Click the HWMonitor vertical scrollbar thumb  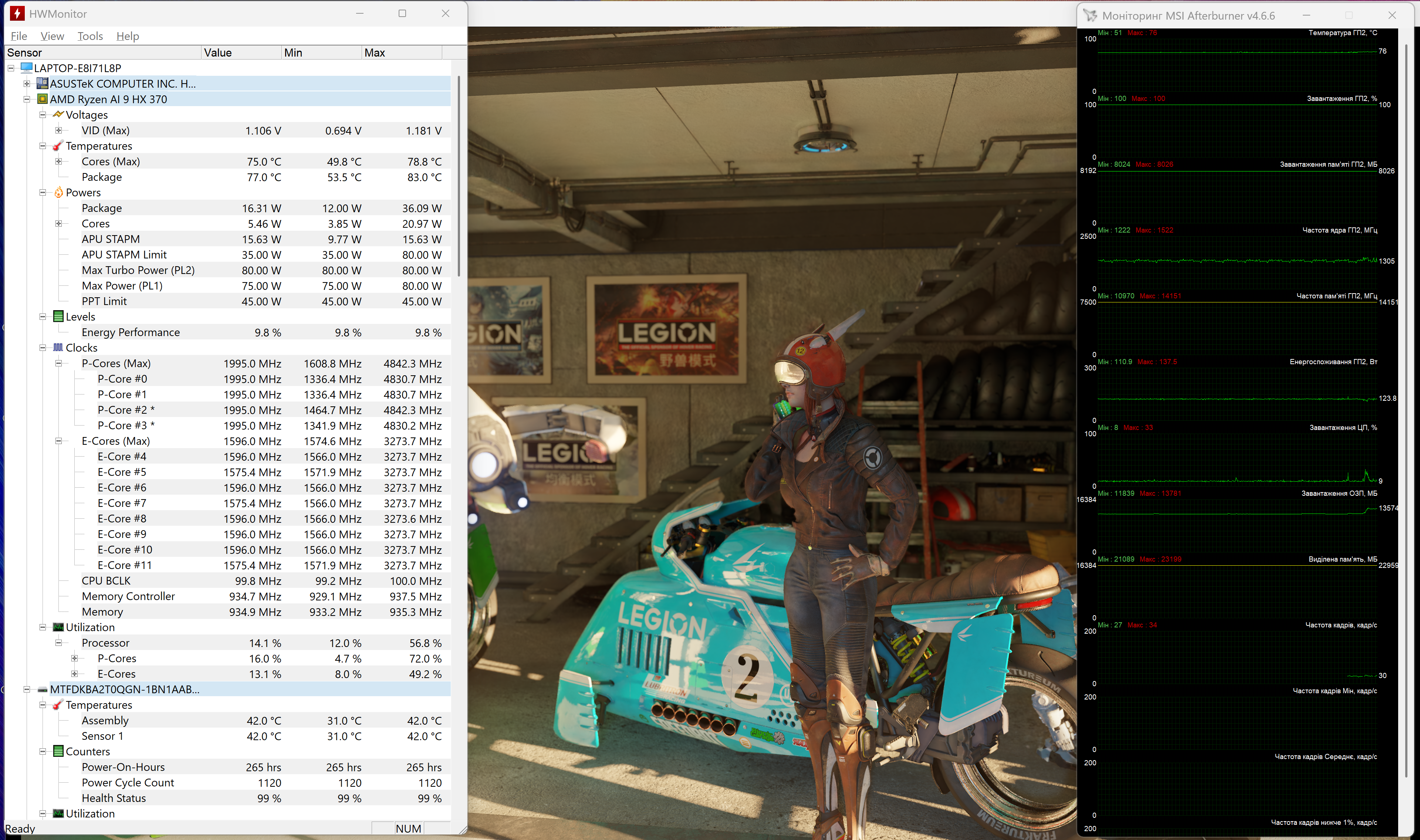pyautogui.click(x=459, y=176)
